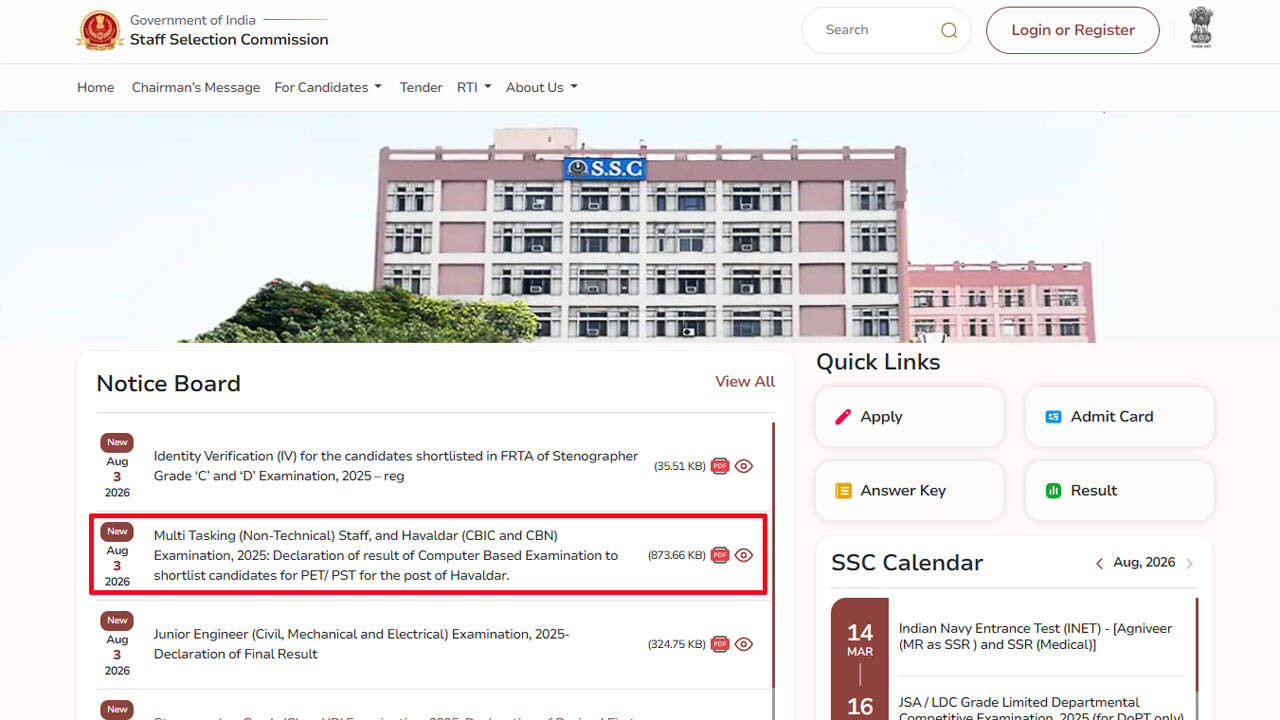Go to next month in SSC Calendar
The width and height of the screenshot is (1280, 720).
point(1189,563)
